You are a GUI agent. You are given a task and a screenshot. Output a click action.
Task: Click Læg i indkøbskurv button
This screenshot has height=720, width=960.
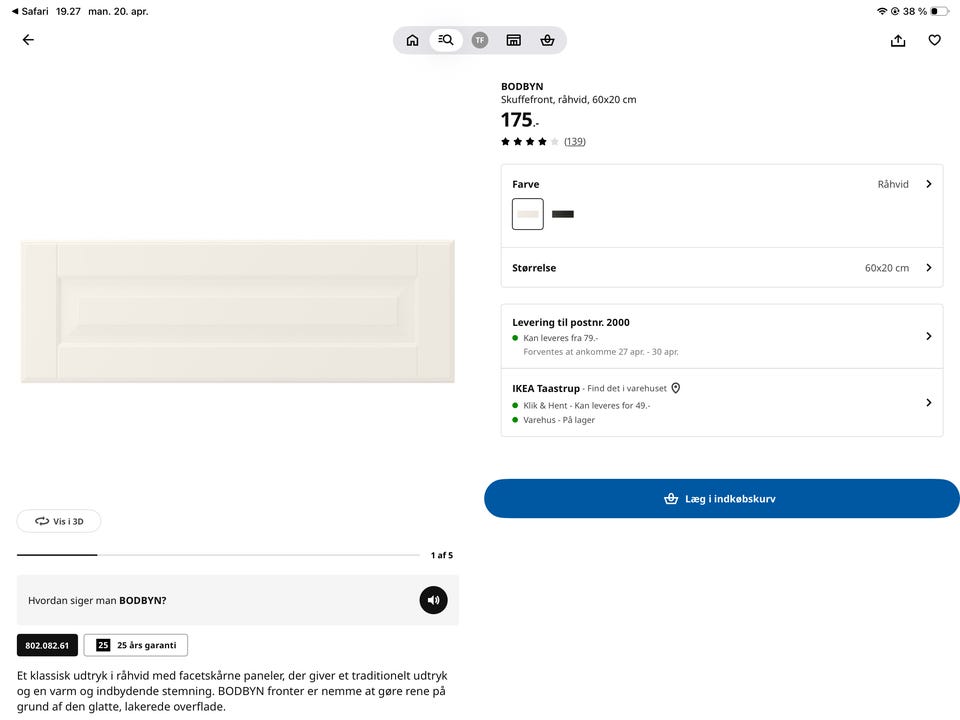[722, 498]
